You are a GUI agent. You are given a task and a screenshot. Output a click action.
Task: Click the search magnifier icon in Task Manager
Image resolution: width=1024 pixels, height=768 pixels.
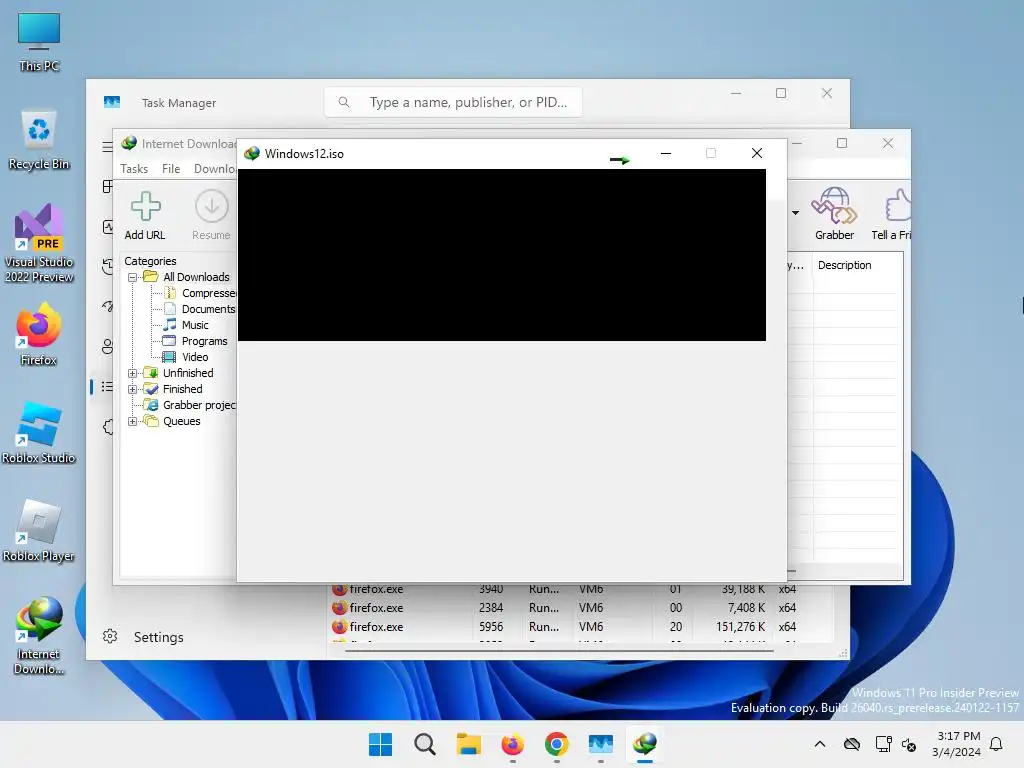344,102
